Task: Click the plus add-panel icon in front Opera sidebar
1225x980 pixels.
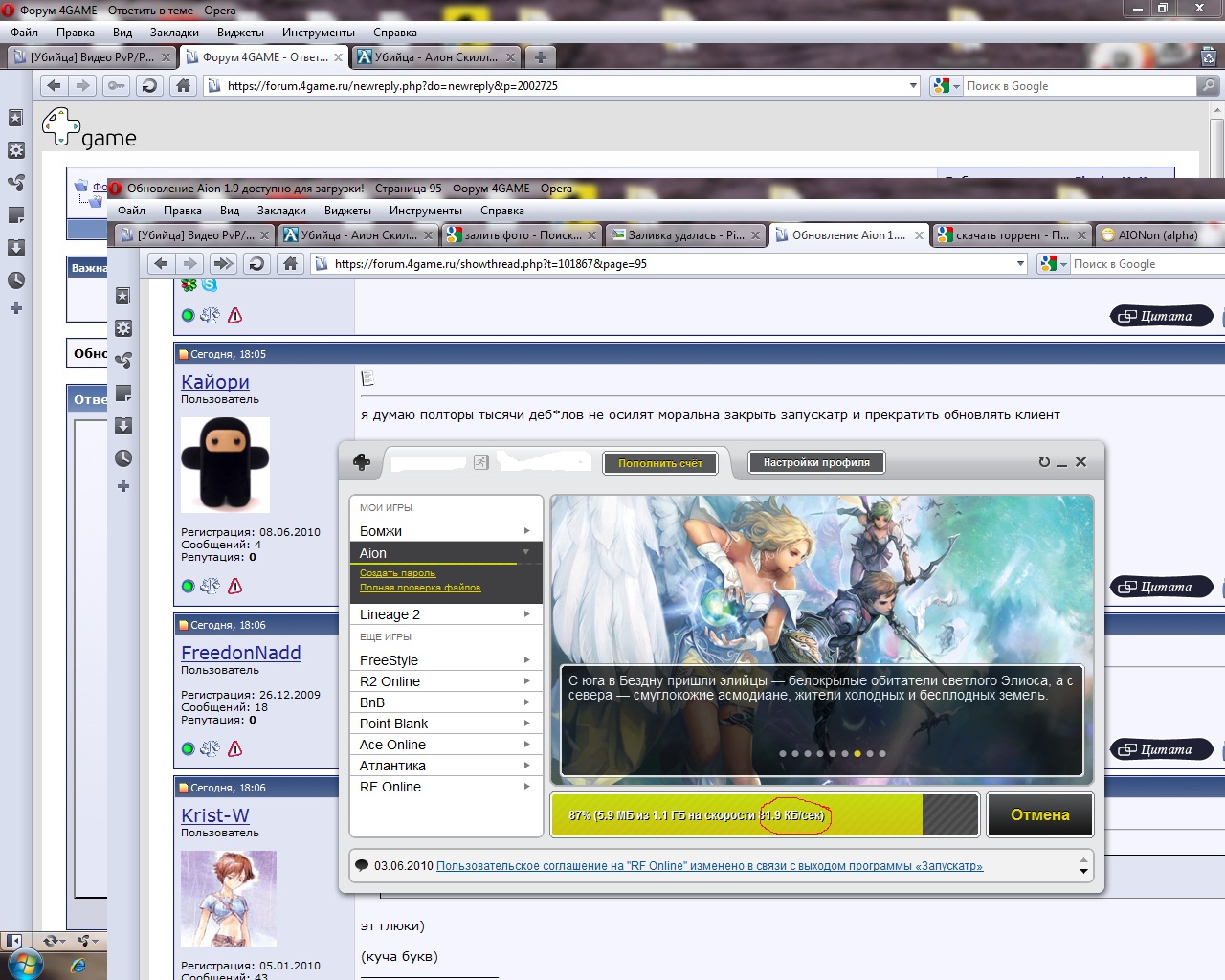Action: (x=123, y=486)
